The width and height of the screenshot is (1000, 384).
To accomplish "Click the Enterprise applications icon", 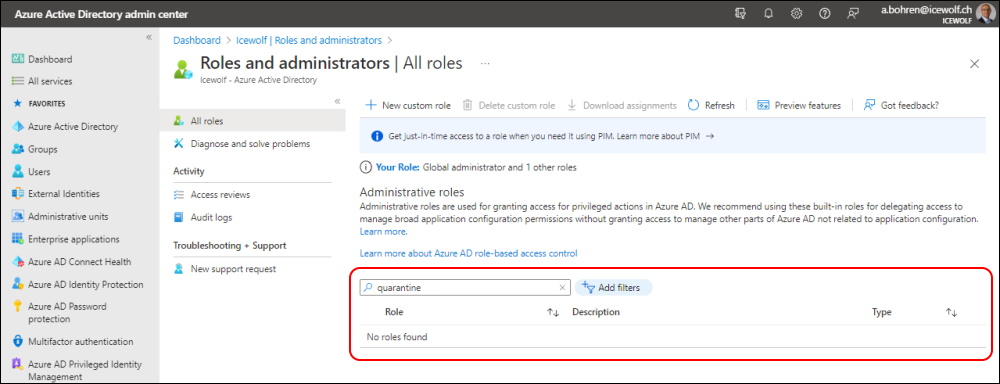I will click(18, 239).
